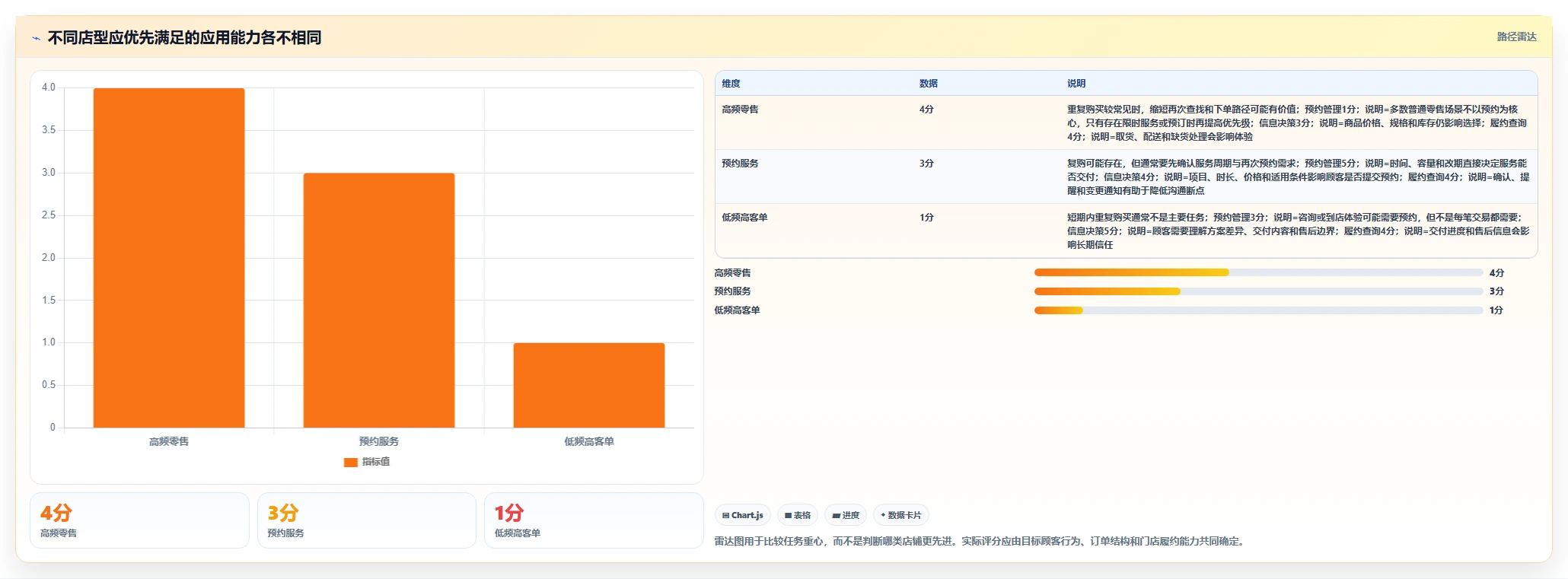1568x579 pixels.
Task: Click the 说明 column header
Action: (1076, 84)
